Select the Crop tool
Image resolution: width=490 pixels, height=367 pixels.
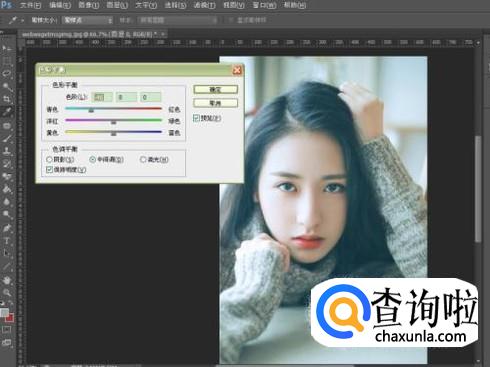[7, 99]
